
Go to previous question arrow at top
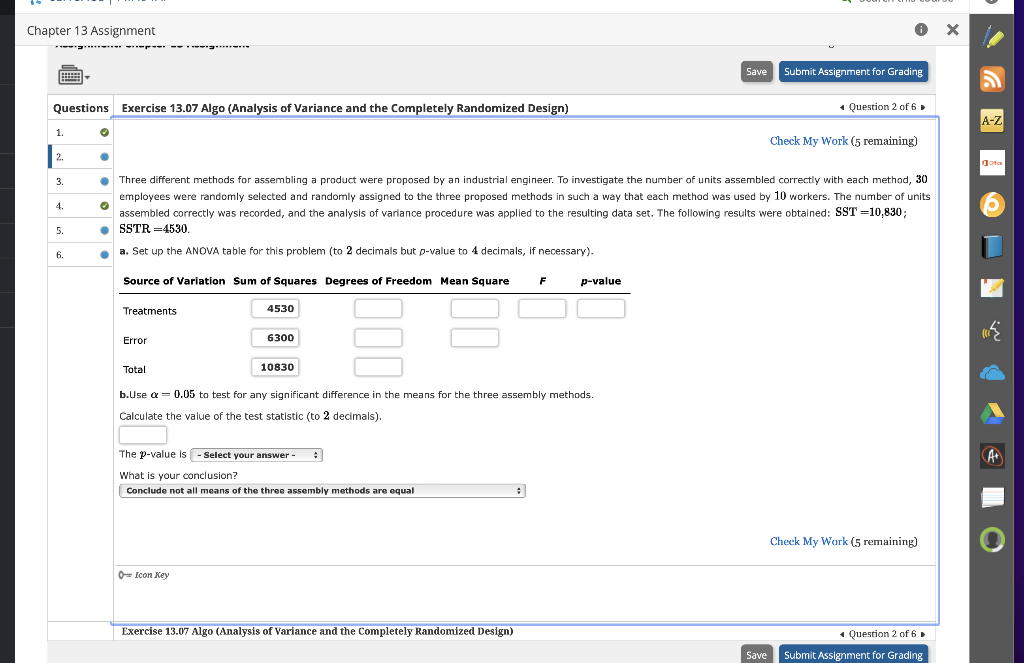[x=842, y=107]
